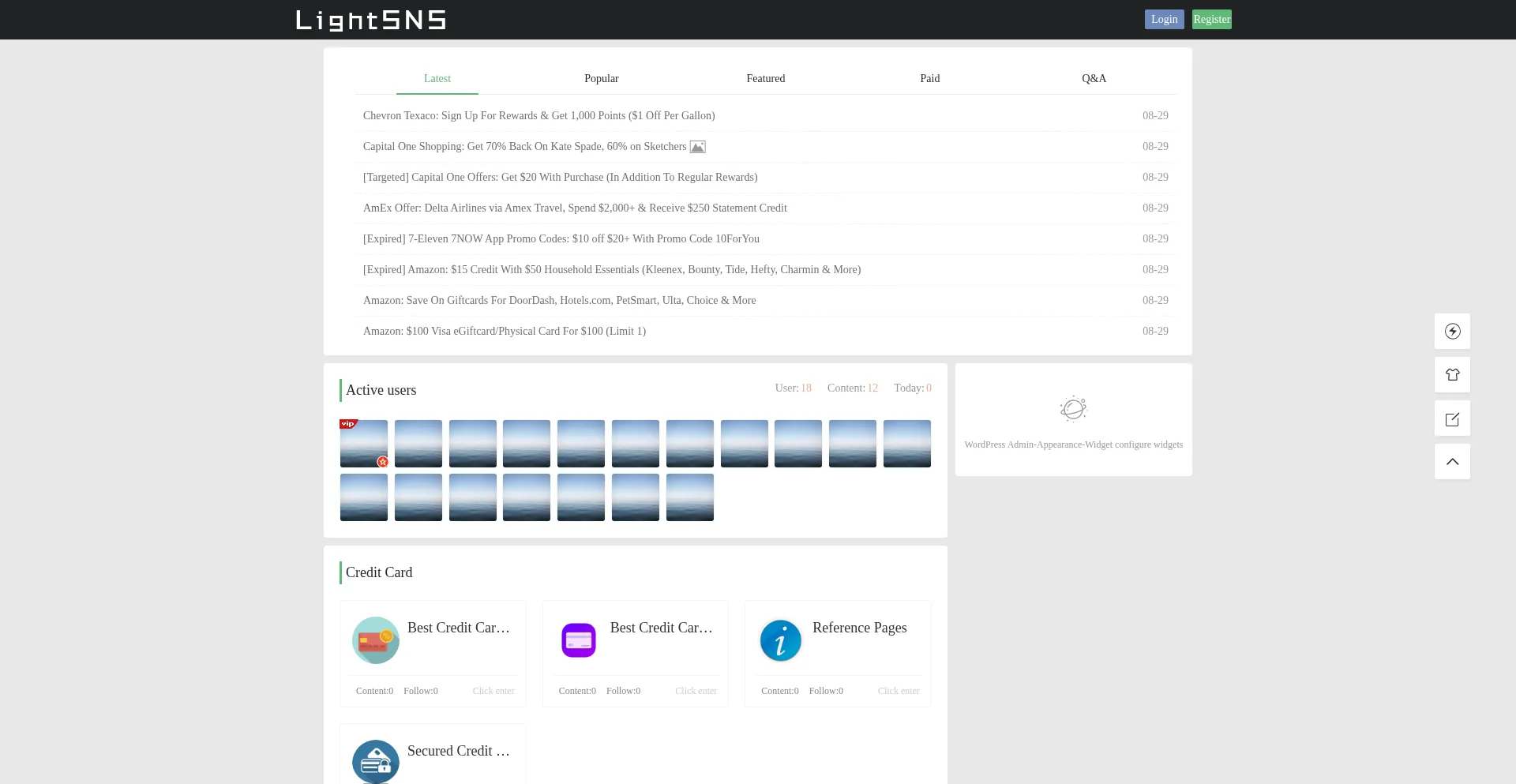Open the expired 7-Eleven 7NOW promo post
The width and height of the screenshot is (1516, 784).
[x=561, y=239]
